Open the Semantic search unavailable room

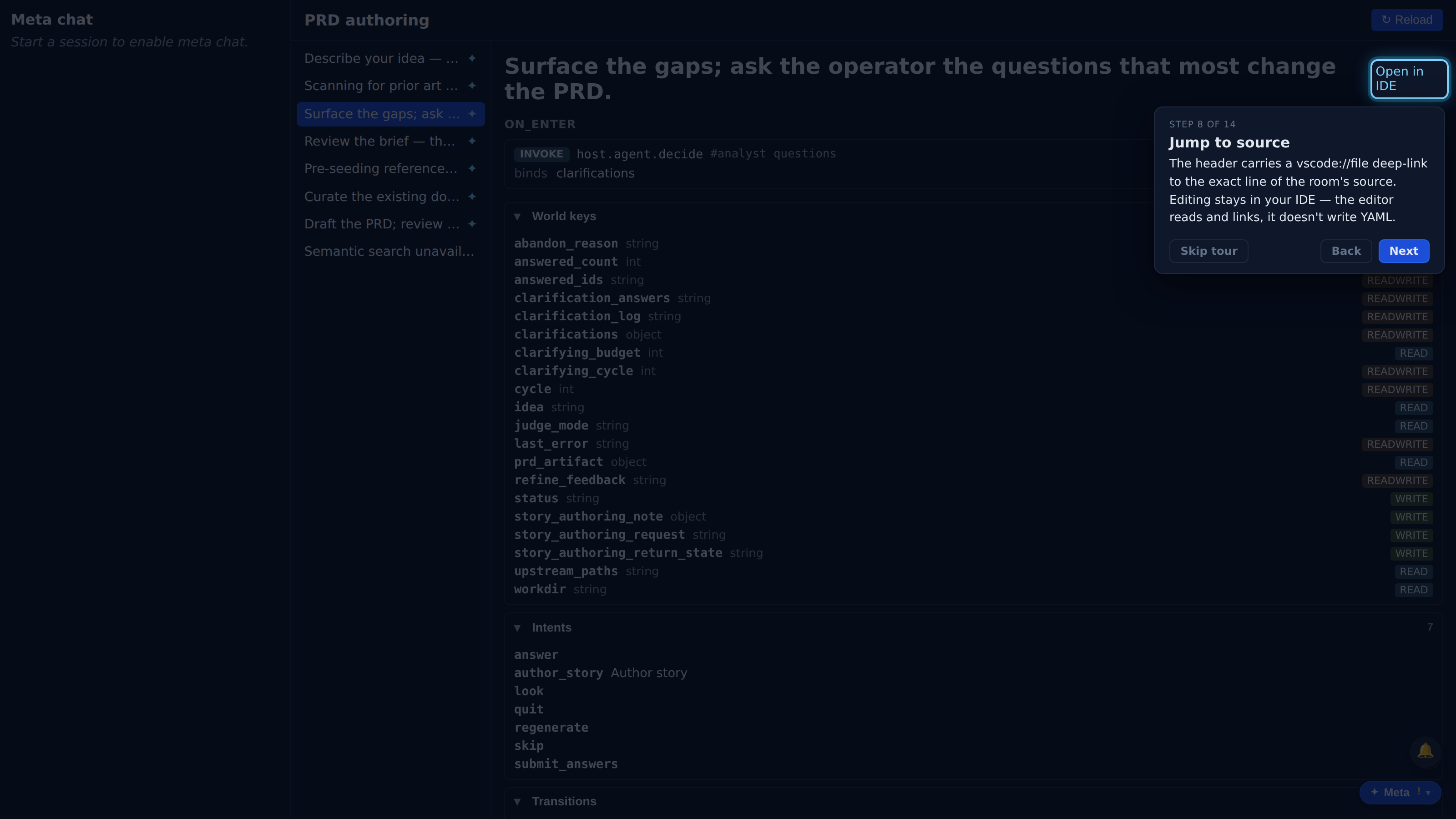(x=389, y=251)
